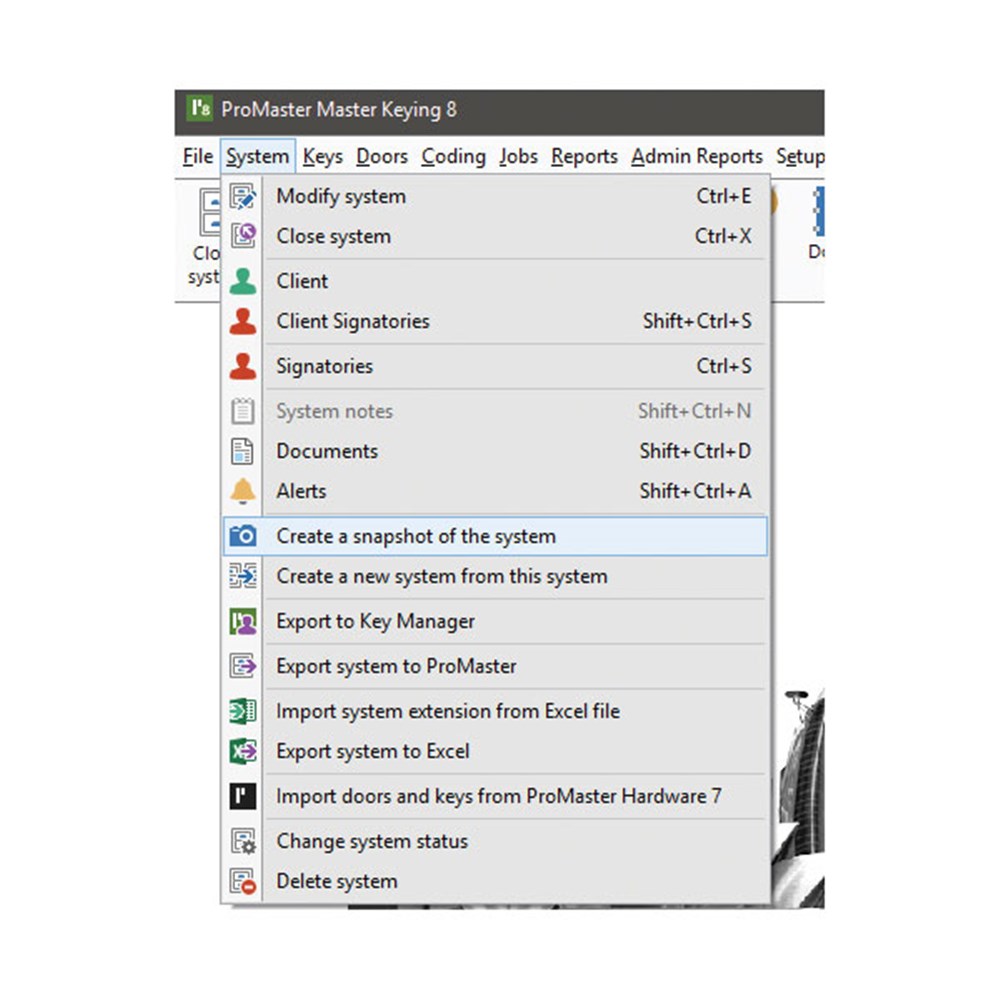The image size is (1000, 1000).
Task: Open Client Signatories from the System menu
Action: (352, 321)
